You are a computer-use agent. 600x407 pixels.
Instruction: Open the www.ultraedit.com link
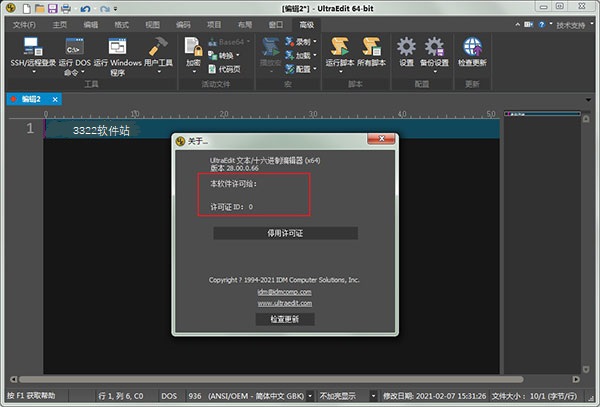pos(285,302)
